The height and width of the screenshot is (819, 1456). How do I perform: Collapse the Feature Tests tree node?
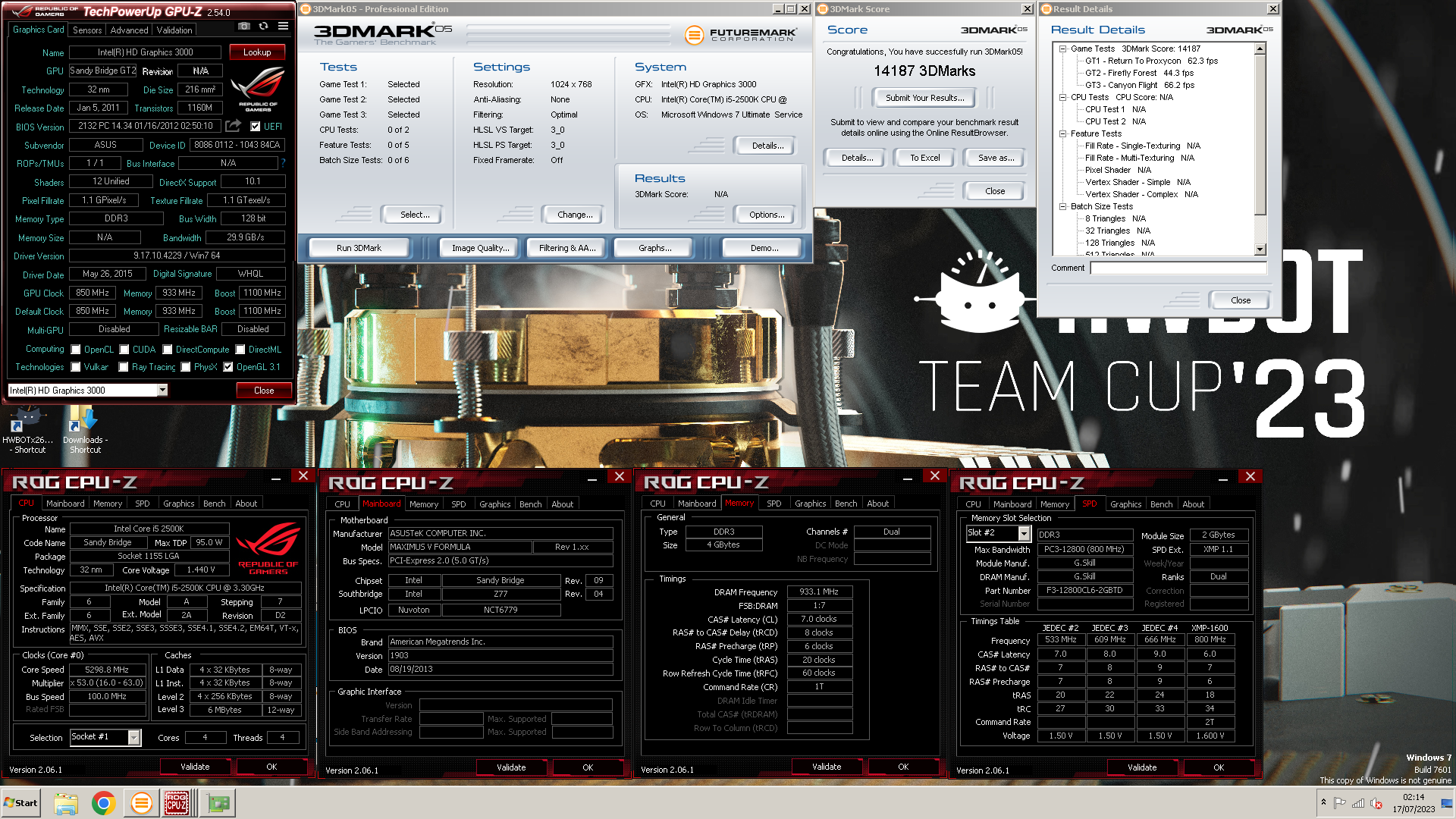point(1063,133)
